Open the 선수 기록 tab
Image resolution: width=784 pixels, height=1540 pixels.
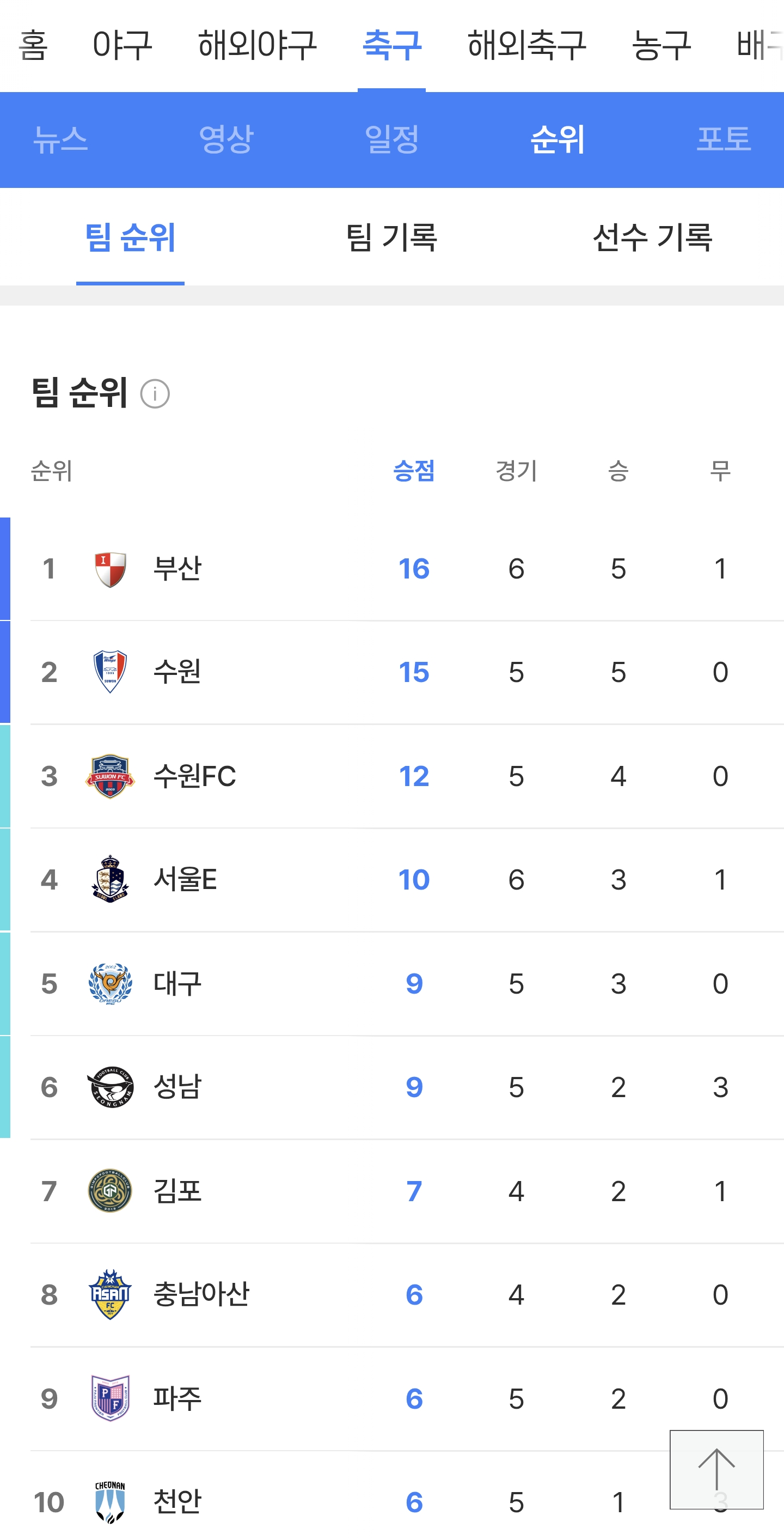(652, 238)
